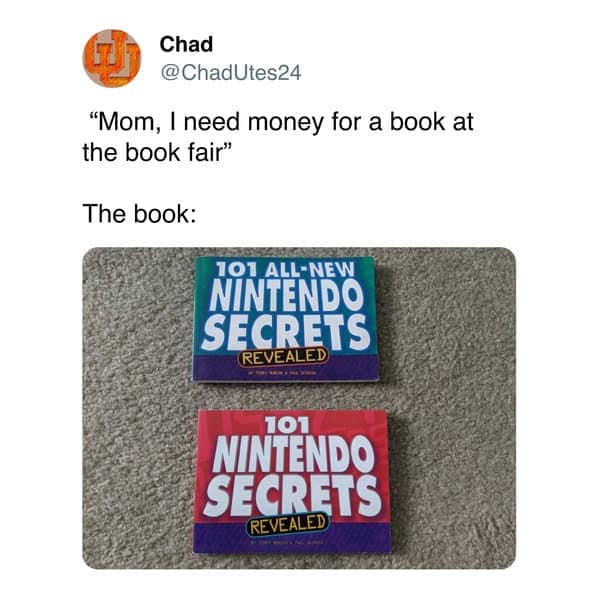Image resolution: width=599 pixels, height=599 pixels.
Task: Click SECRETS word on the teal cover
Action: coord(286,332)
